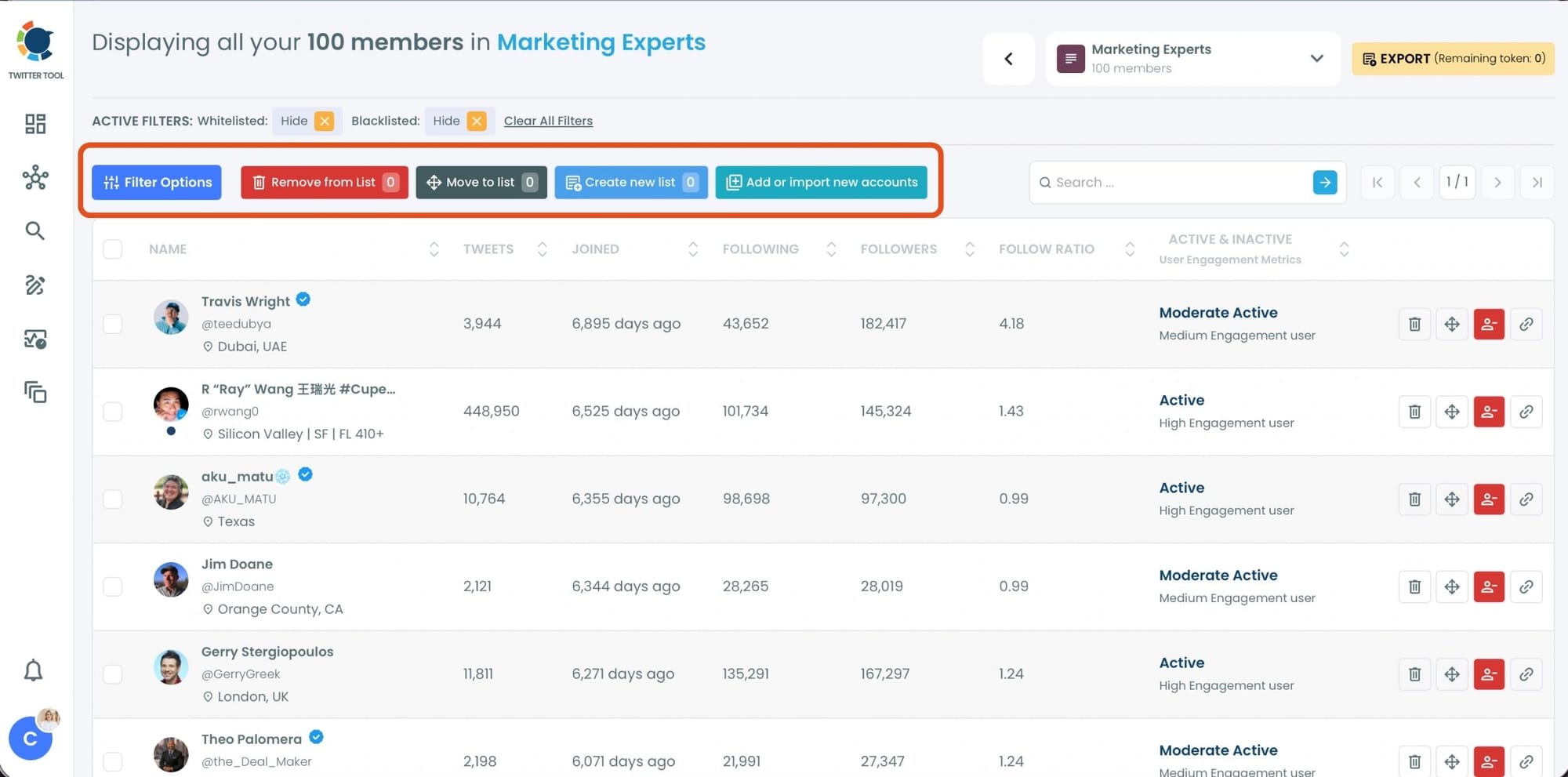
Task: Open the lists panel at sidebar bottom
Action: pos(34,393)
